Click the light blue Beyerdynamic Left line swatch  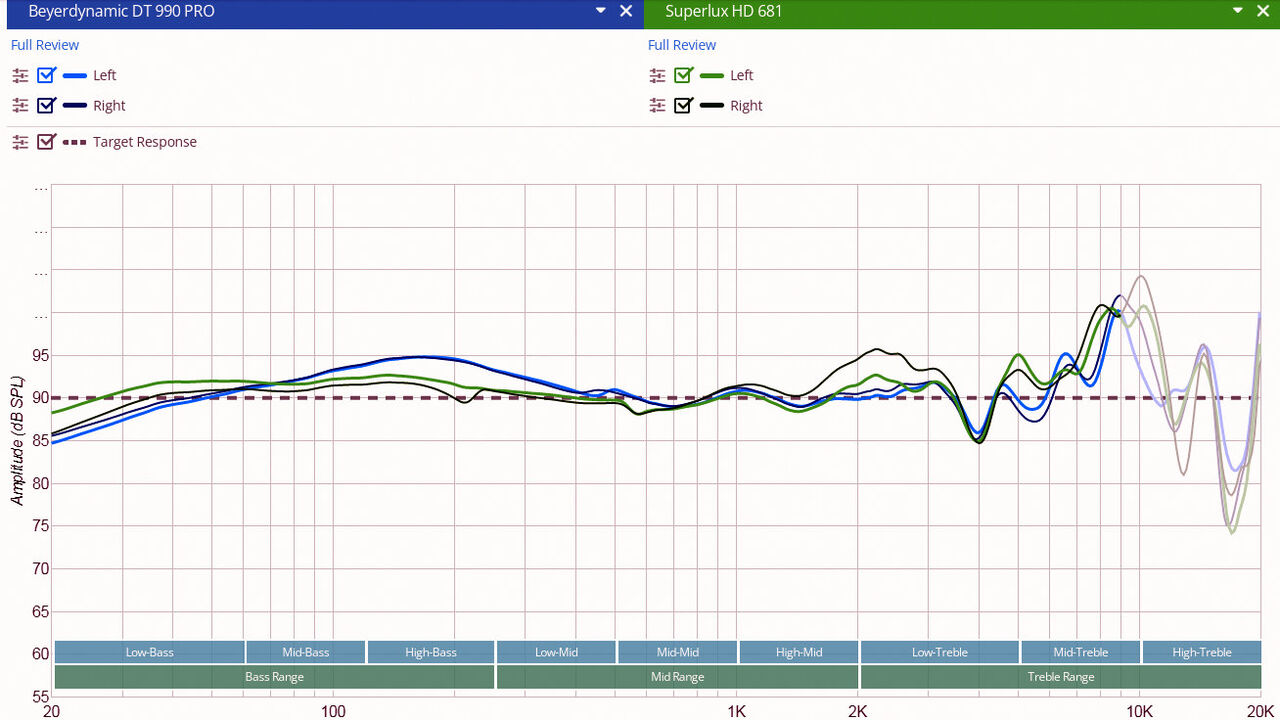click(75, 75)
